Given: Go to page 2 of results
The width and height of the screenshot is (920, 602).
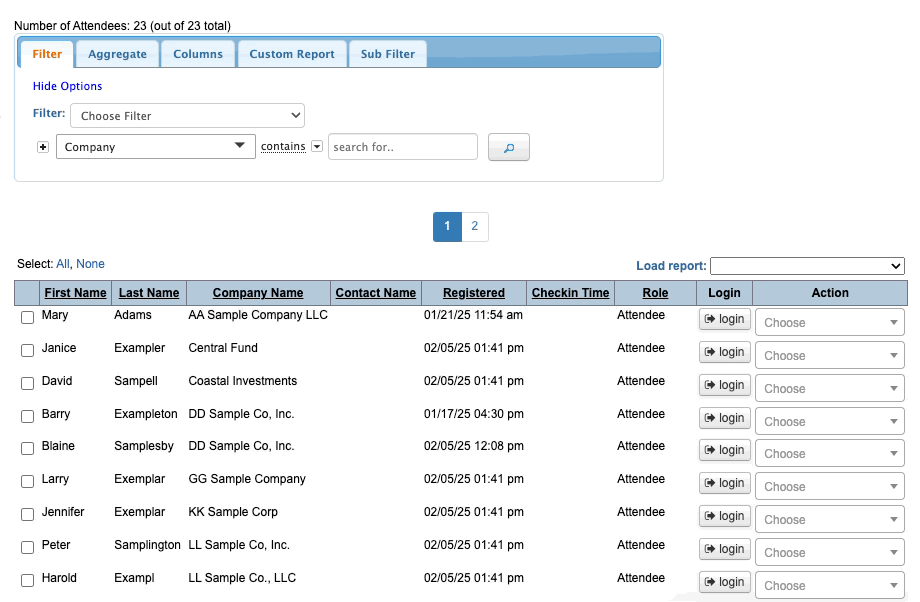Looking at the screenshot, I should pos(475,226).
